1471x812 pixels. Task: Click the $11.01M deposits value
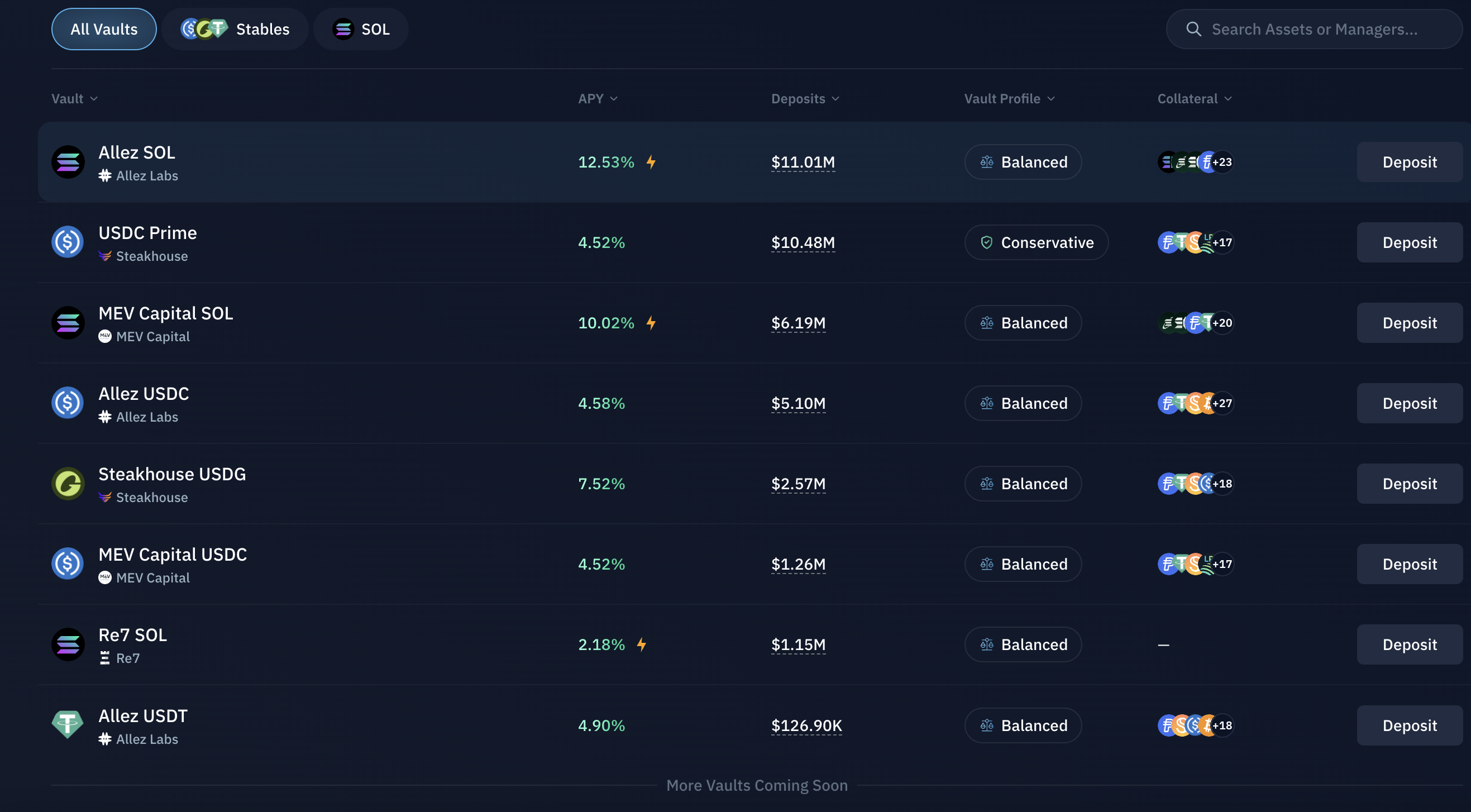803,162
